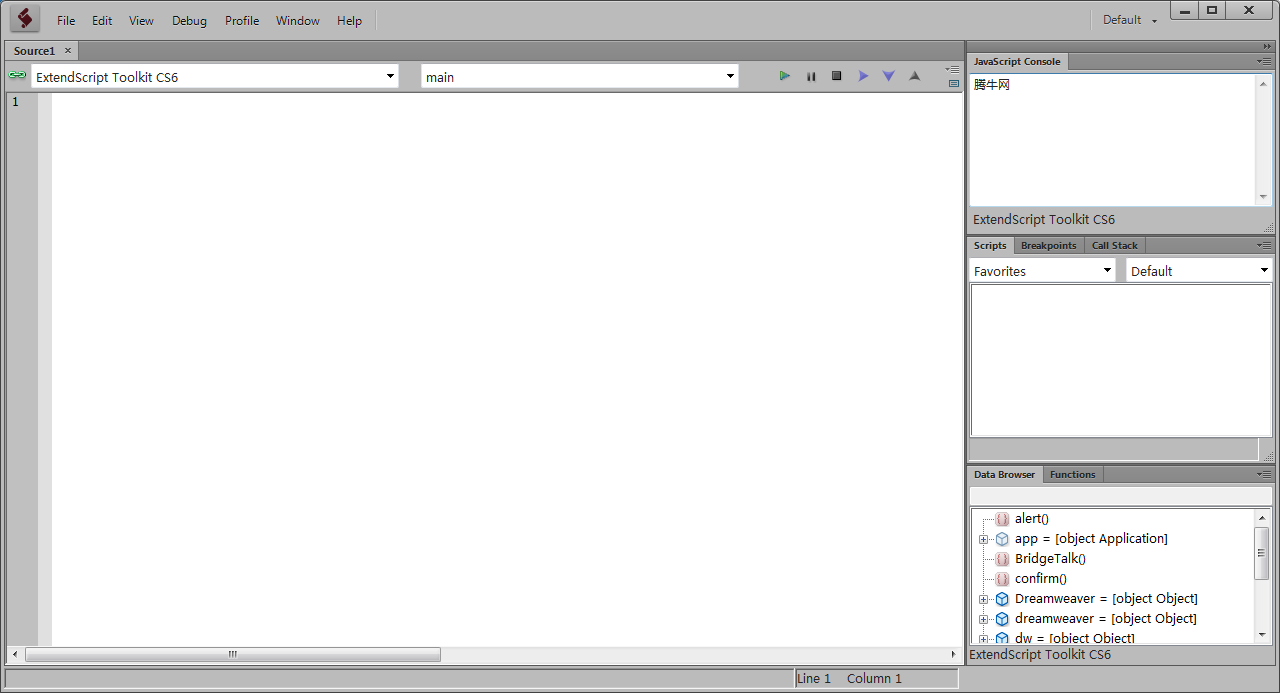Screen dimensions: 1280x693
Task: Click the Step Into down arrow icon
Action: [x=888, y=76]
